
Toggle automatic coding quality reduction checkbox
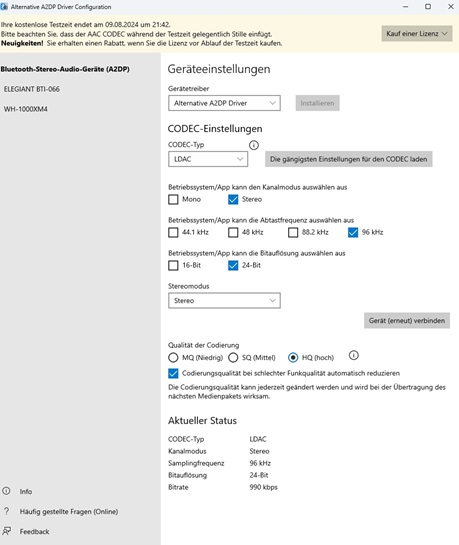click(x=173, y=373)
